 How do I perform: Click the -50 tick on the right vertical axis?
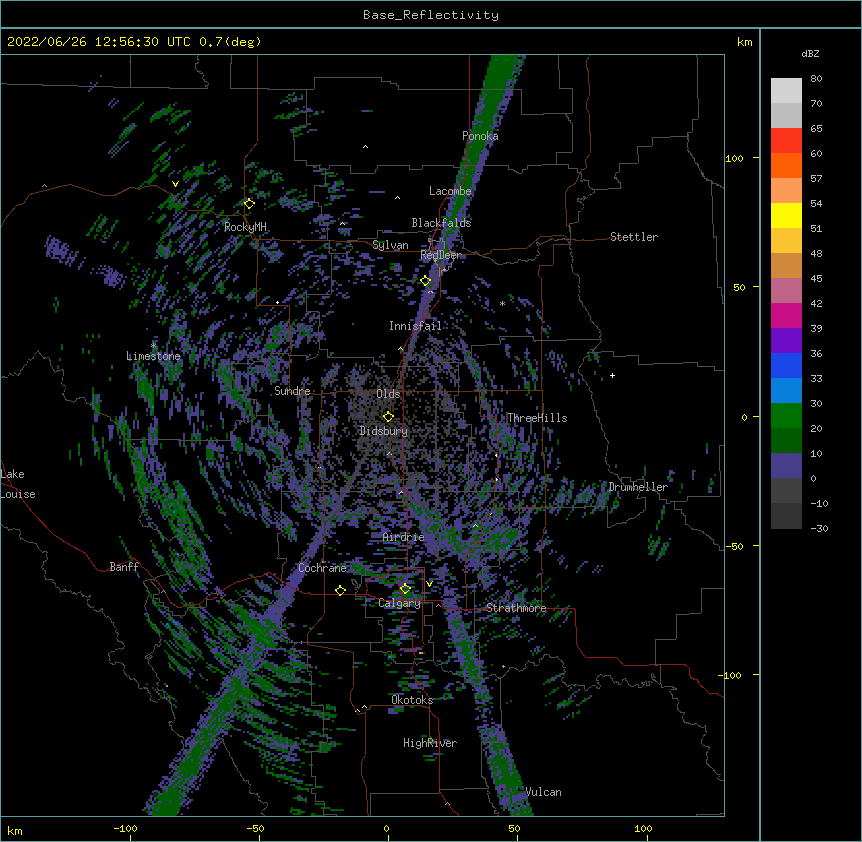(734, 546)
